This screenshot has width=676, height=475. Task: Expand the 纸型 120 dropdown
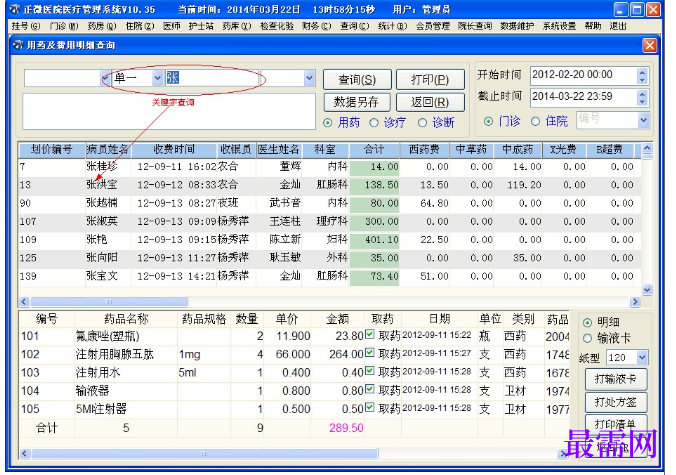642,357
